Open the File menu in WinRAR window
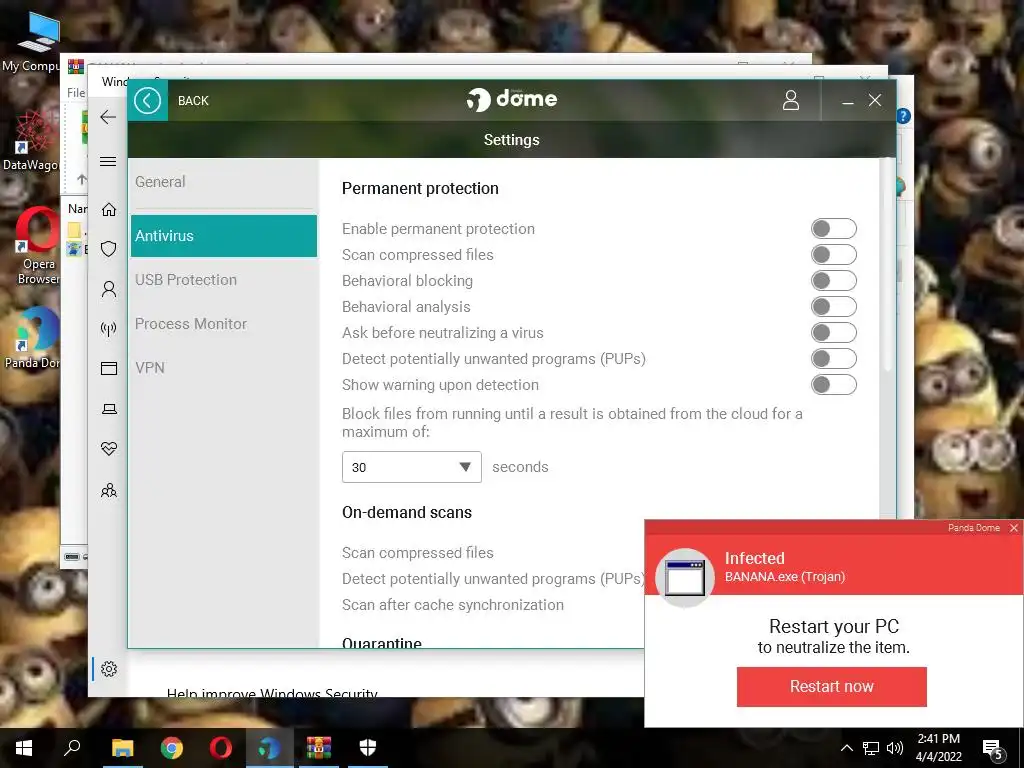 point(76,93)
